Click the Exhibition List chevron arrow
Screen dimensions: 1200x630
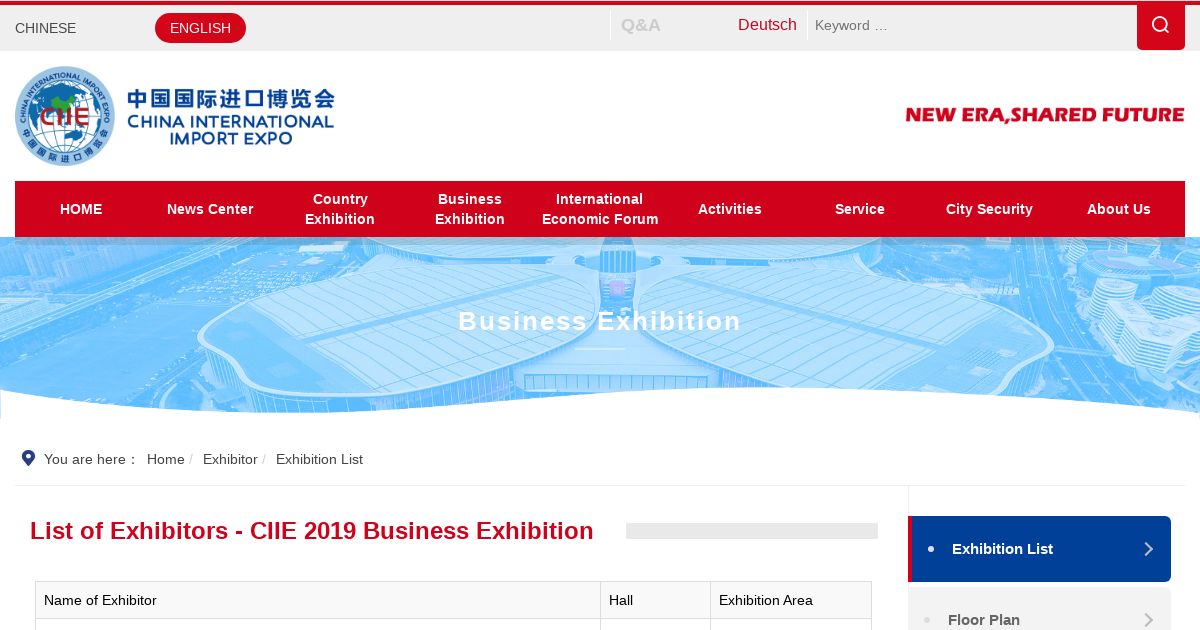coord(1148,549)
